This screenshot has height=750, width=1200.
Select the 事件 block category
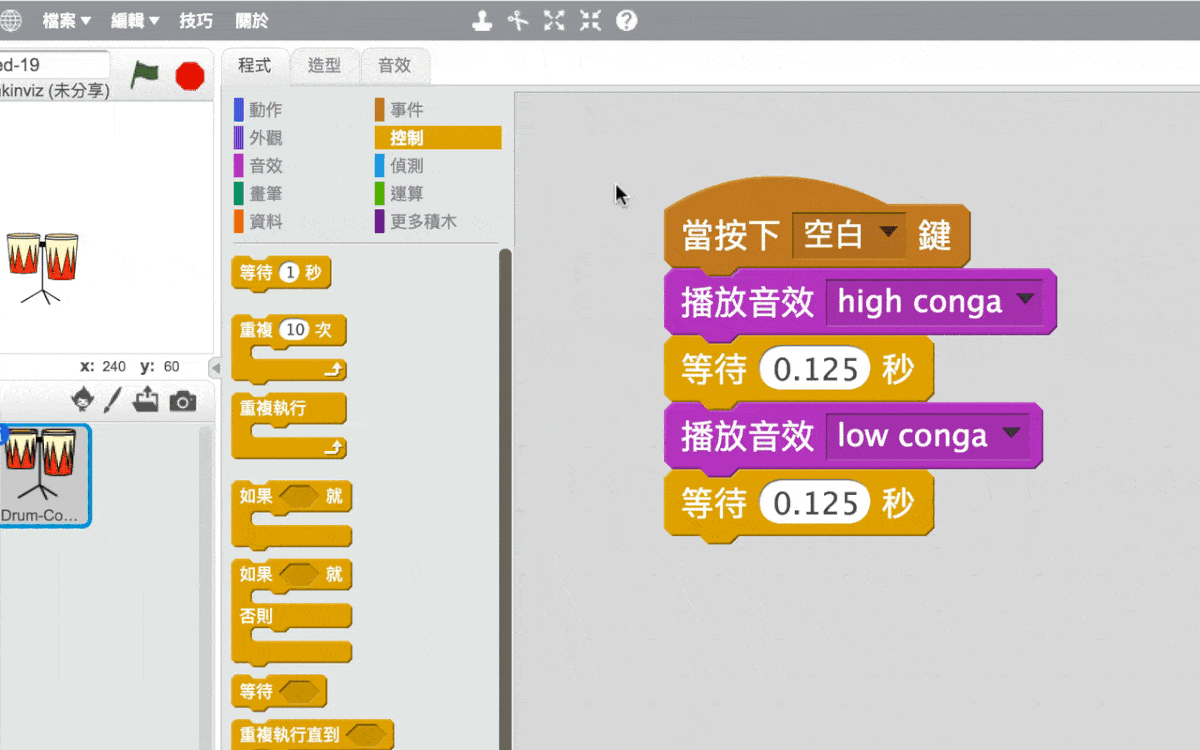point(407,110)
